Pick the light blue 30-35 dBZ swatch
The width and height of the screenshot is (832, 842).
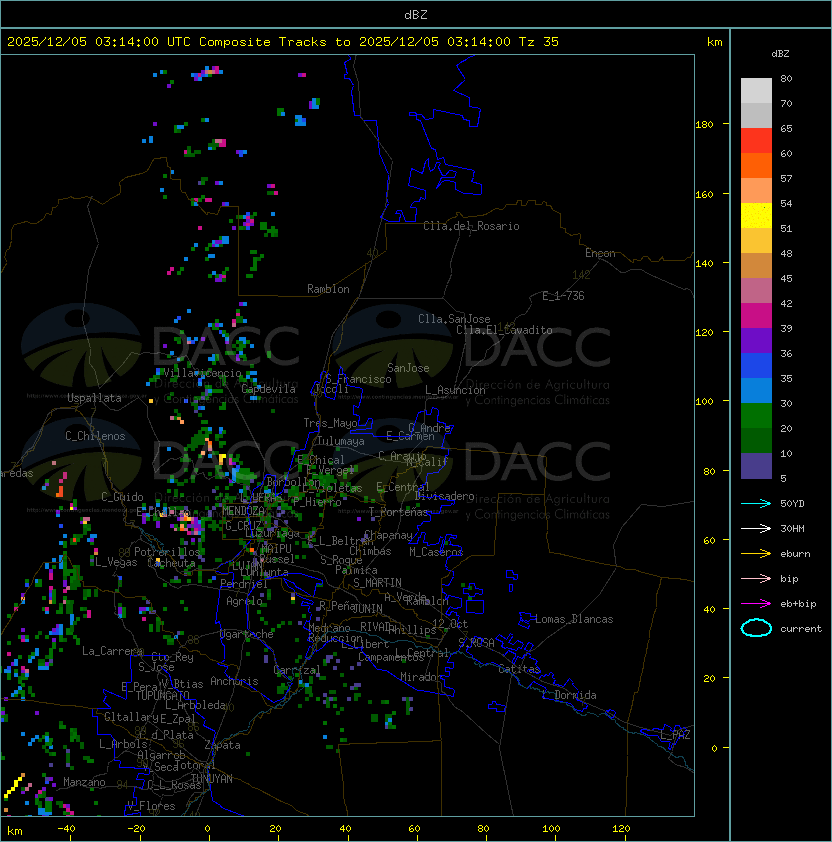[756, 390]
